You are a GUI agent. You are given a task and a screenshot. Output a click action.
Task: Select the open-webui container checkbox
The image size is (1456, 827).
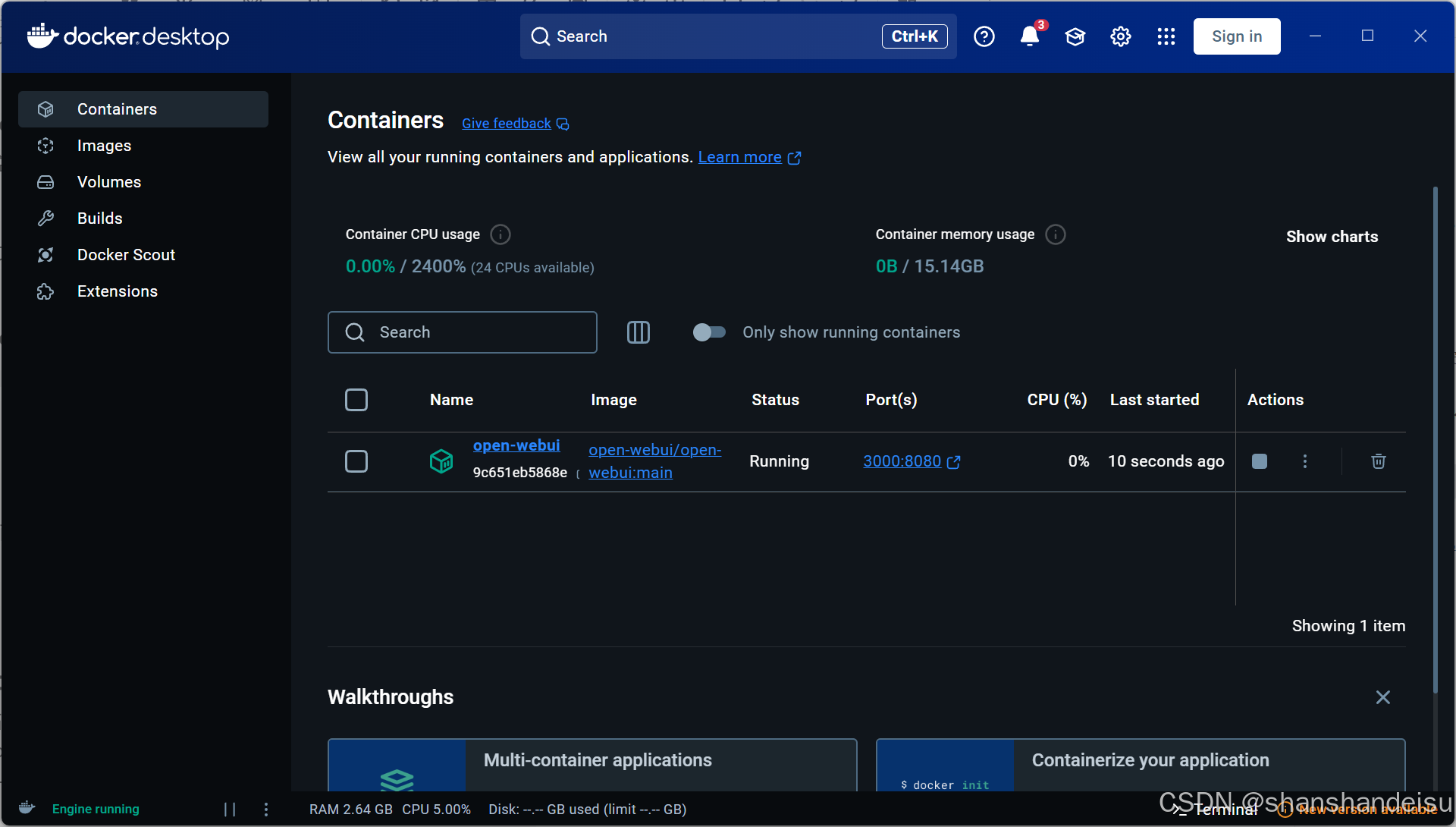click(356, 461)
